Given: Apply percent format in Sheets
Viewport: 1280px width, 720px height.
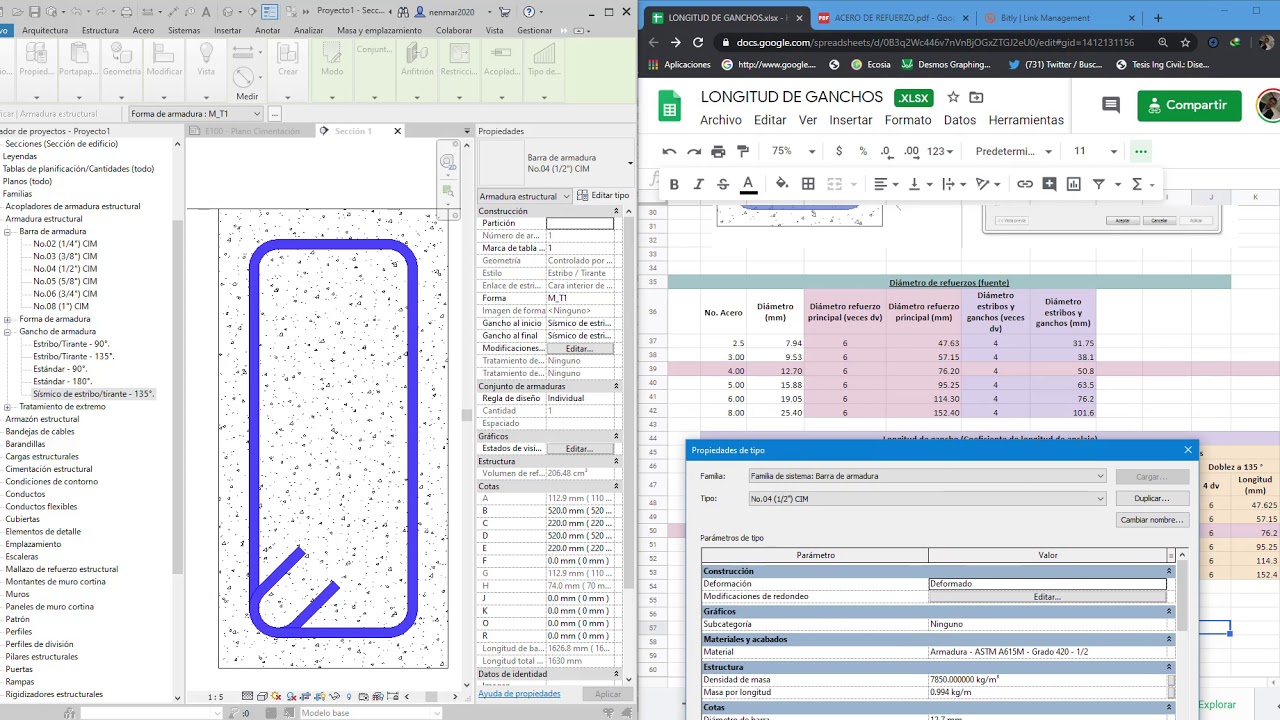Looking at the screenshot, I should click(863, 152).
